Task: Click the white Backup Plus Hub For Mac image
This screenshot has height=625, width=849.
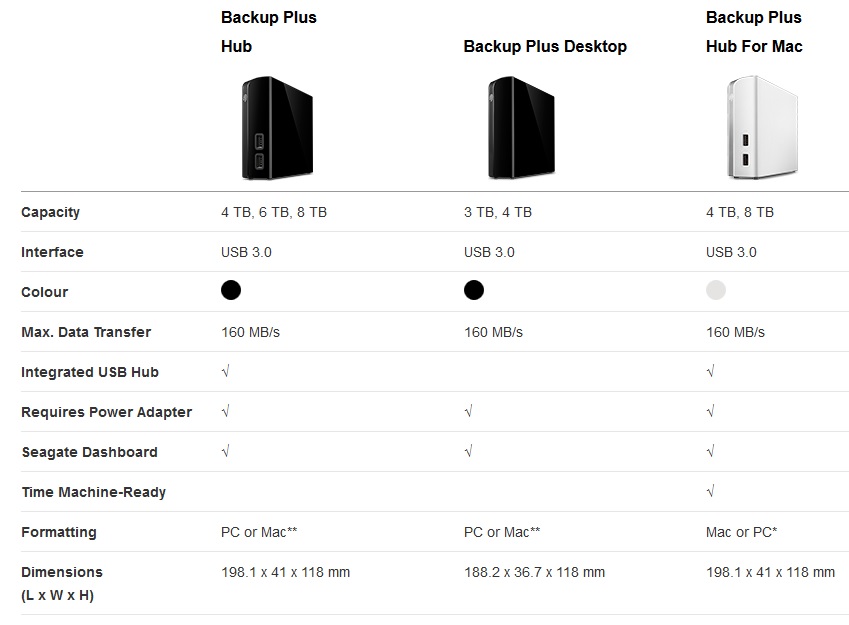Action: point(762,128)
